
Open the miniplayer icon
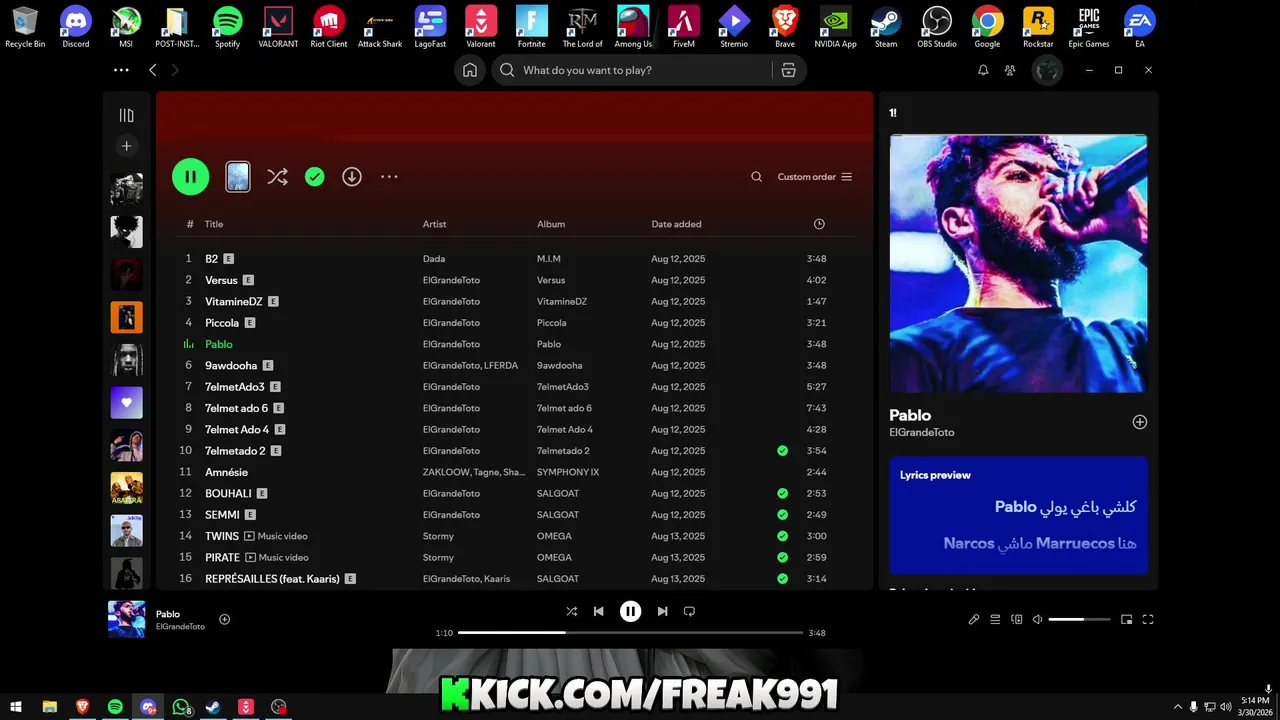pos(1126,620)
